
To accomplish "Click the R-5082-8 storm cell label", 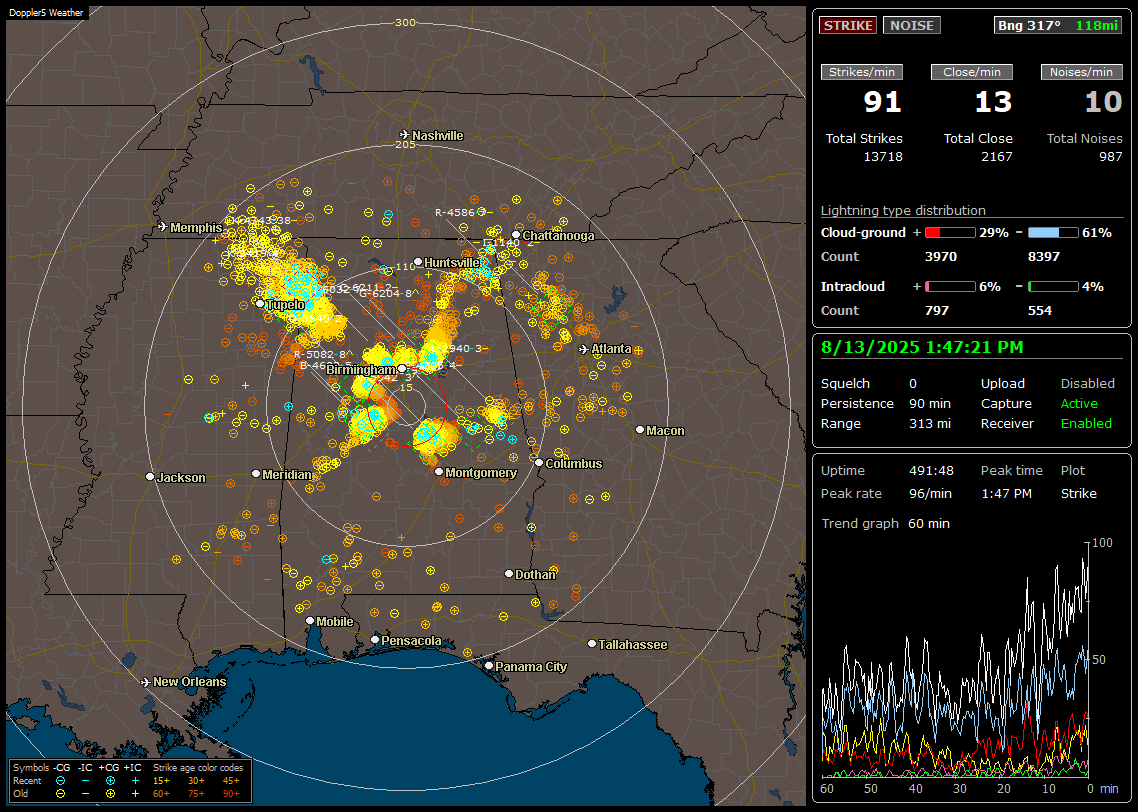I will tap(319, 354).
